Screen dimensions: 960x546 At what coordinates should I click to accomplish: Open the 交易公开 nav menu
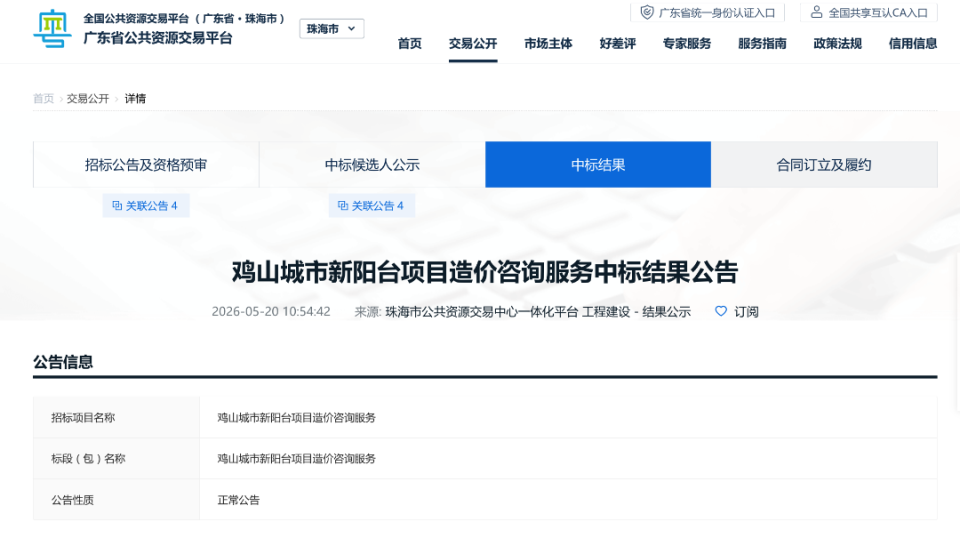coord(473,43)
